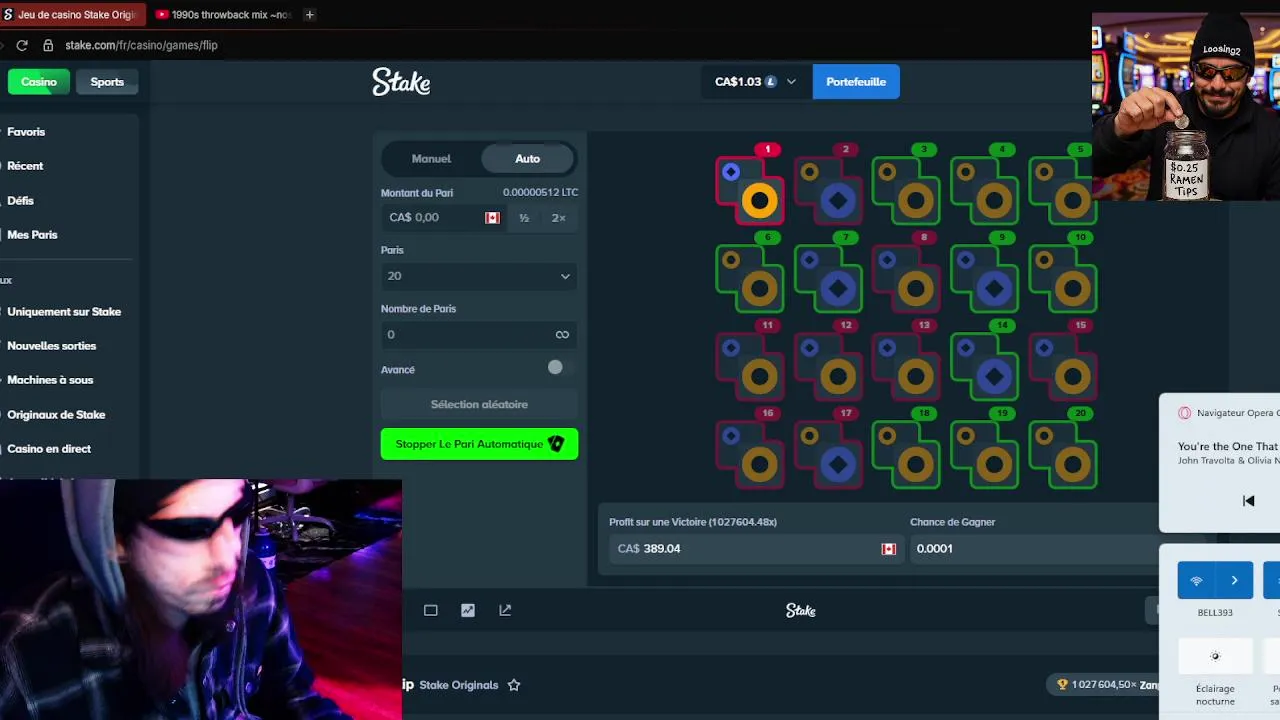
Task: Halve the bet with ½ button
Action: (524, 218)
